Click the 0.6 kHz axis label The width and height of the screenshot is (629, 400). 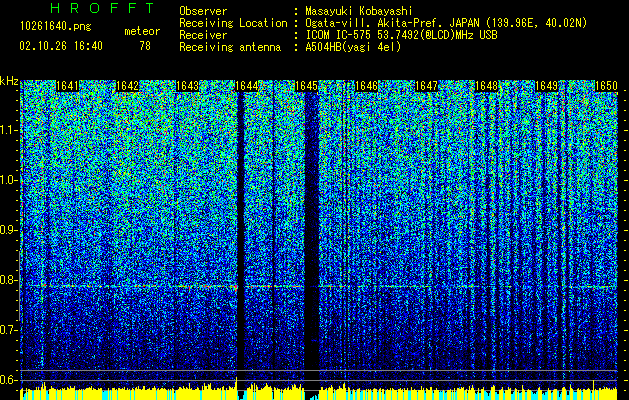[8, 380]
